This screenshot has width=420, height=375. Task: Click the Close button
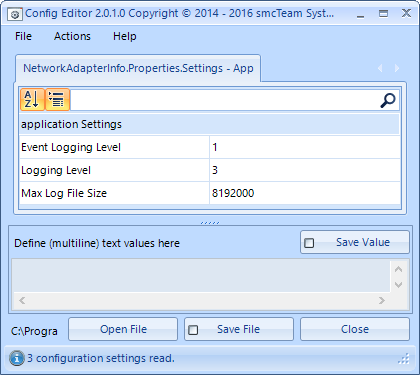pyautogui.click(x=355, y=329)
